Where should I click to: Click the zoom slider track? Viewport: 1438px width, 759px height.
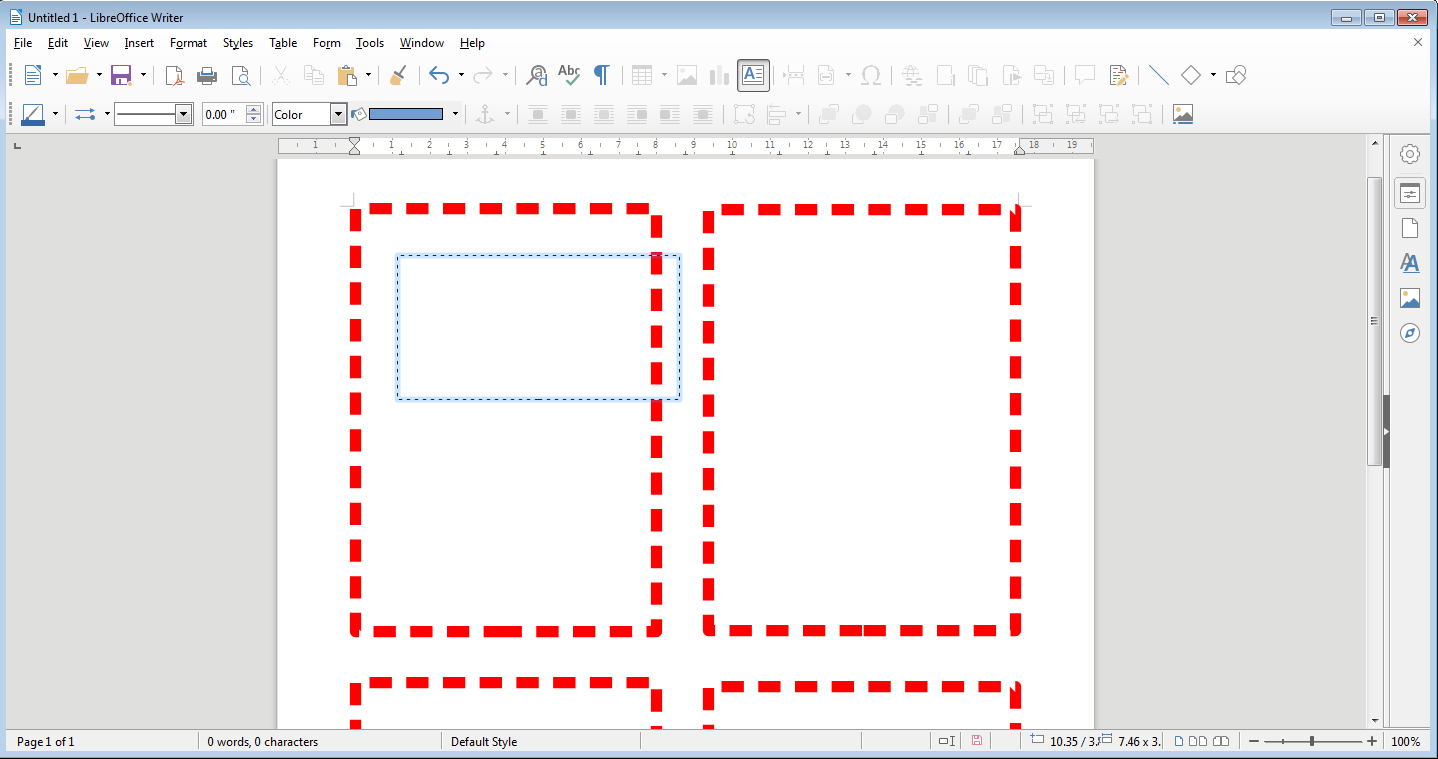point(1312,741)
